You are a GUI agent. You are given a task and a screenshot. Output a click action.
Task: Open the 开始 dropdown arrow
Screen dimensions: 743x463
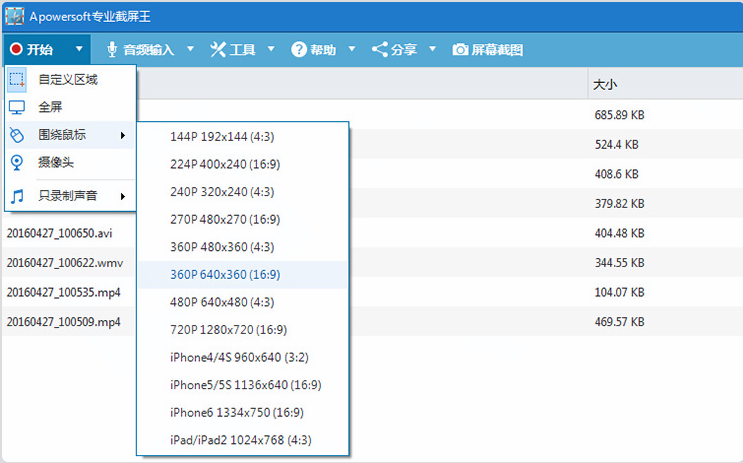pos(79,49)
